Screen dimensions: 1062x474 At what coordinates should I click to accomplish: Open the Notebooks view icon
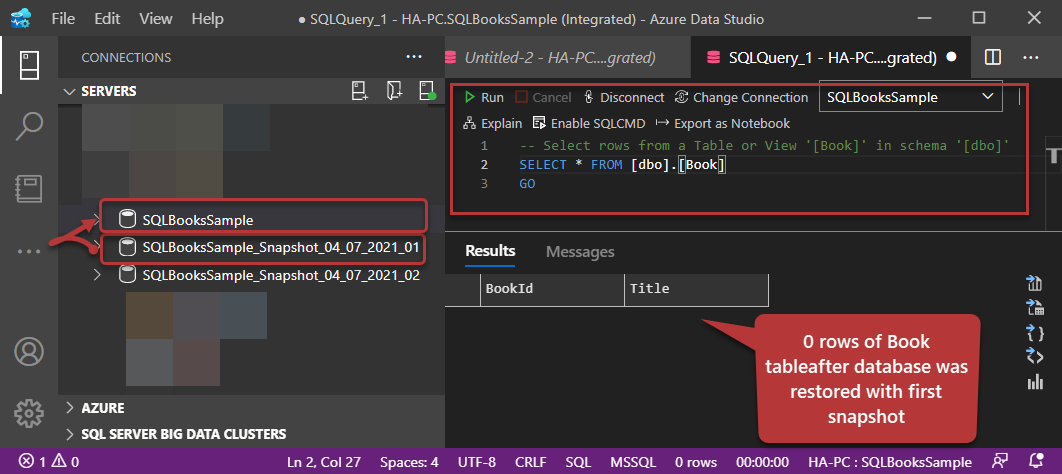[x=29, y=189]
